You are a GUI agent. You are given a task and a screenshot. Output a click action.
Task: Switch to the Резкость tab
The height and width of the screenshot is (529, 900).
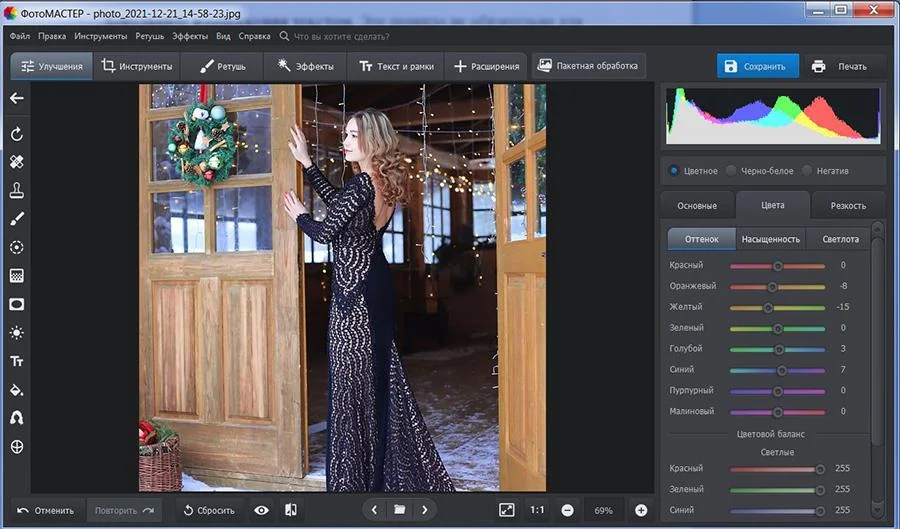tap(848, 205)
